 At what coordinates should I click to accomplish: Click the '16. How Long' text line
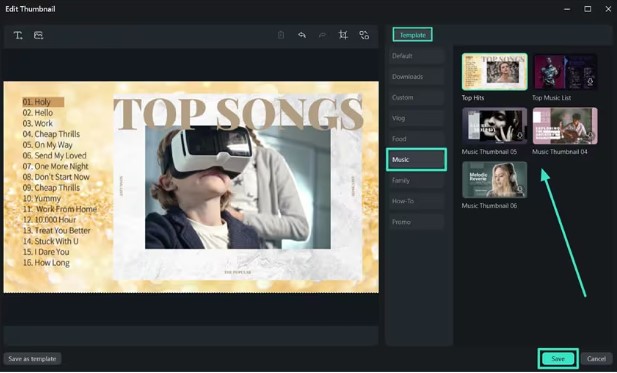pyautogui.click(x=46, y=263)
